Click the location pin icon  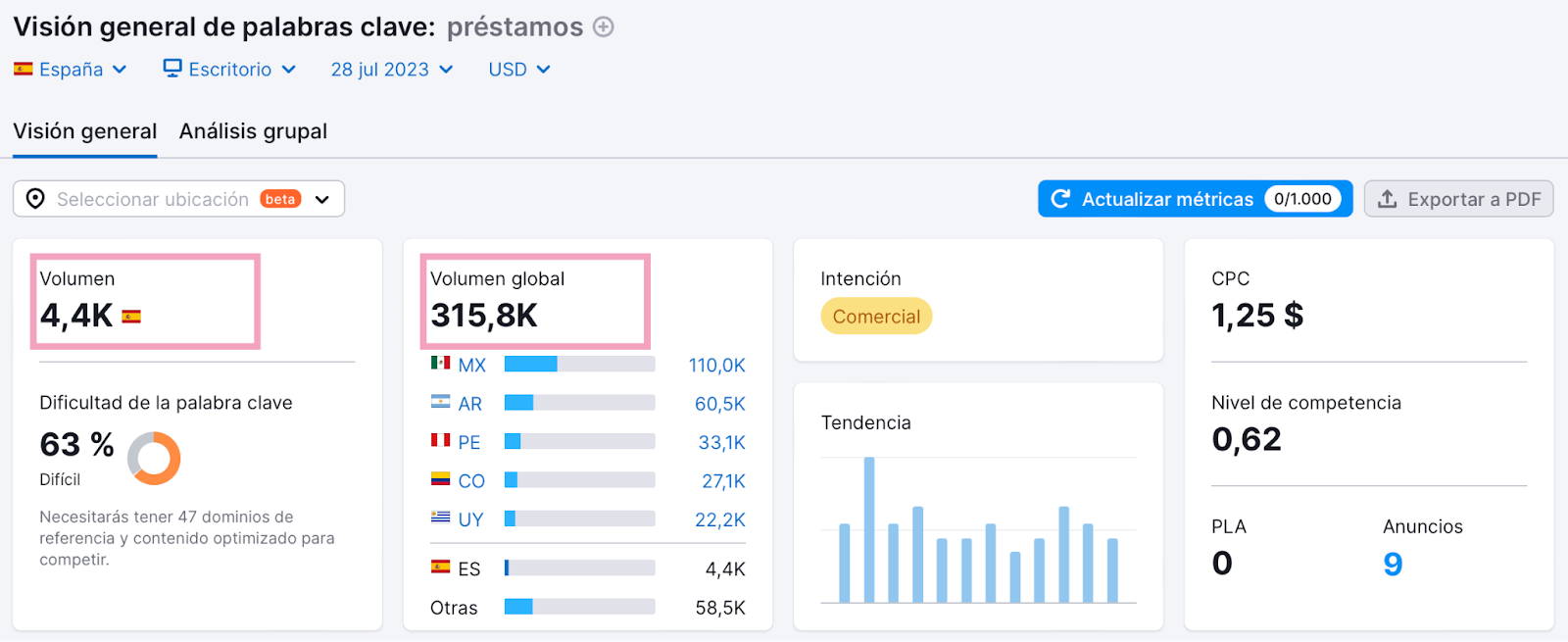[x=35, y=199]
